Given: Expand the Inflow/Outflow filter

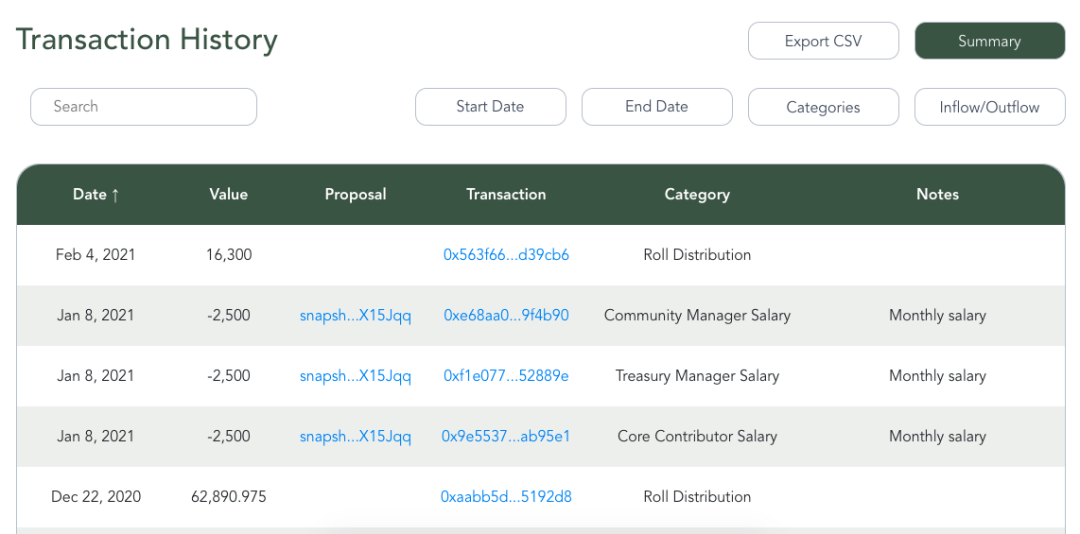Looking at the screenshot, I should 990,107.
